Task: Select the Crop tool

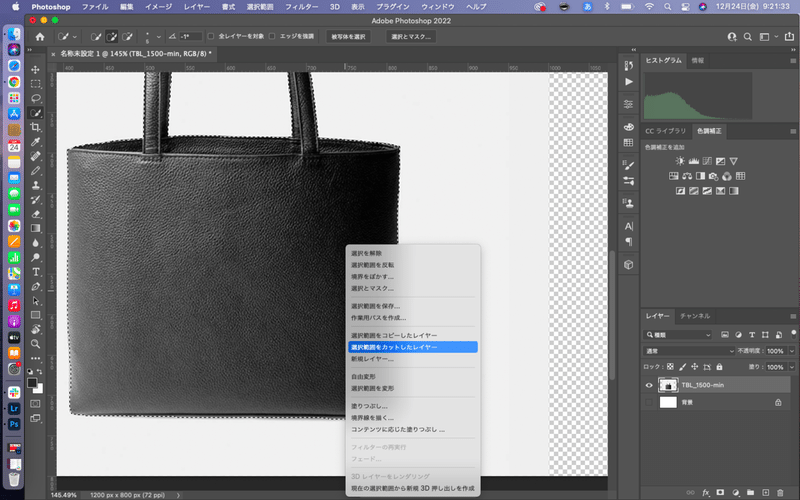Action: tap(36, 127)
